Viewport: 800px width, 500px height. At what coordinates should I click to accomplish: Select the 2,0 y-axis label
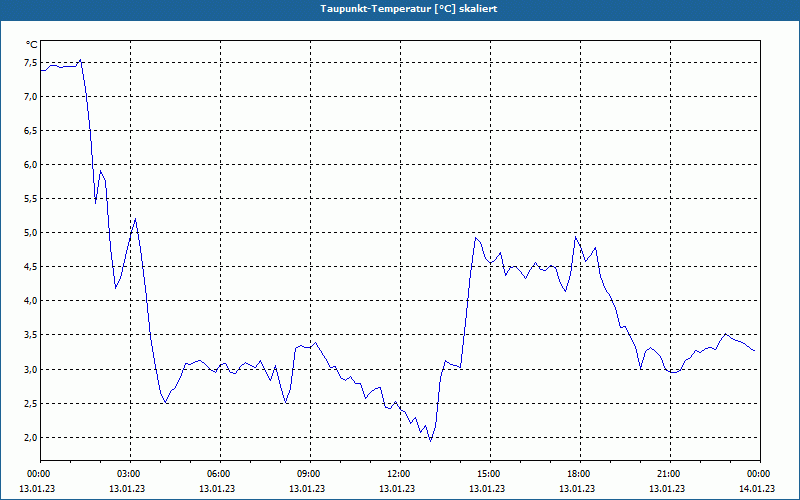tap(30, 437)
